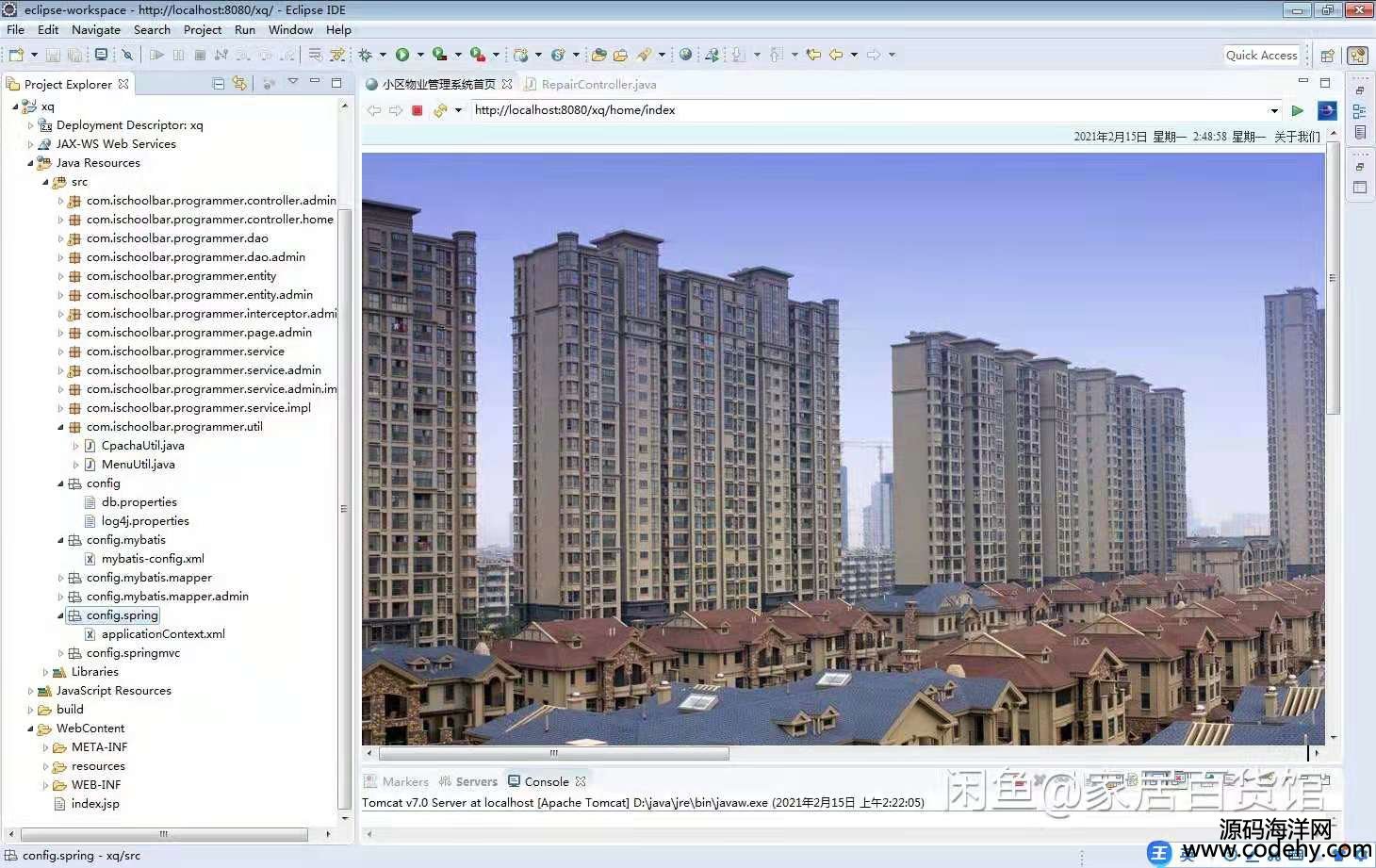
Task: Open the Window menu
Action: (x=290, y=29)
